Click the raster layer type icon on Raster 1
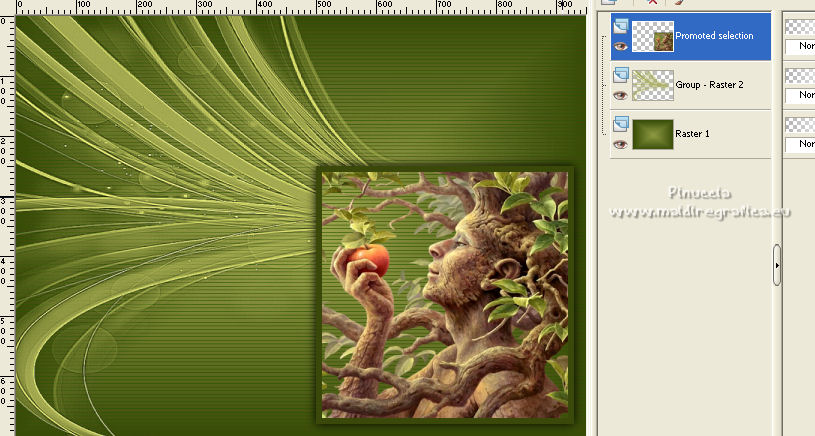Image resolution: width=815 pixels, height=436 pixels. pyautogui.click(x=621, y=124)
